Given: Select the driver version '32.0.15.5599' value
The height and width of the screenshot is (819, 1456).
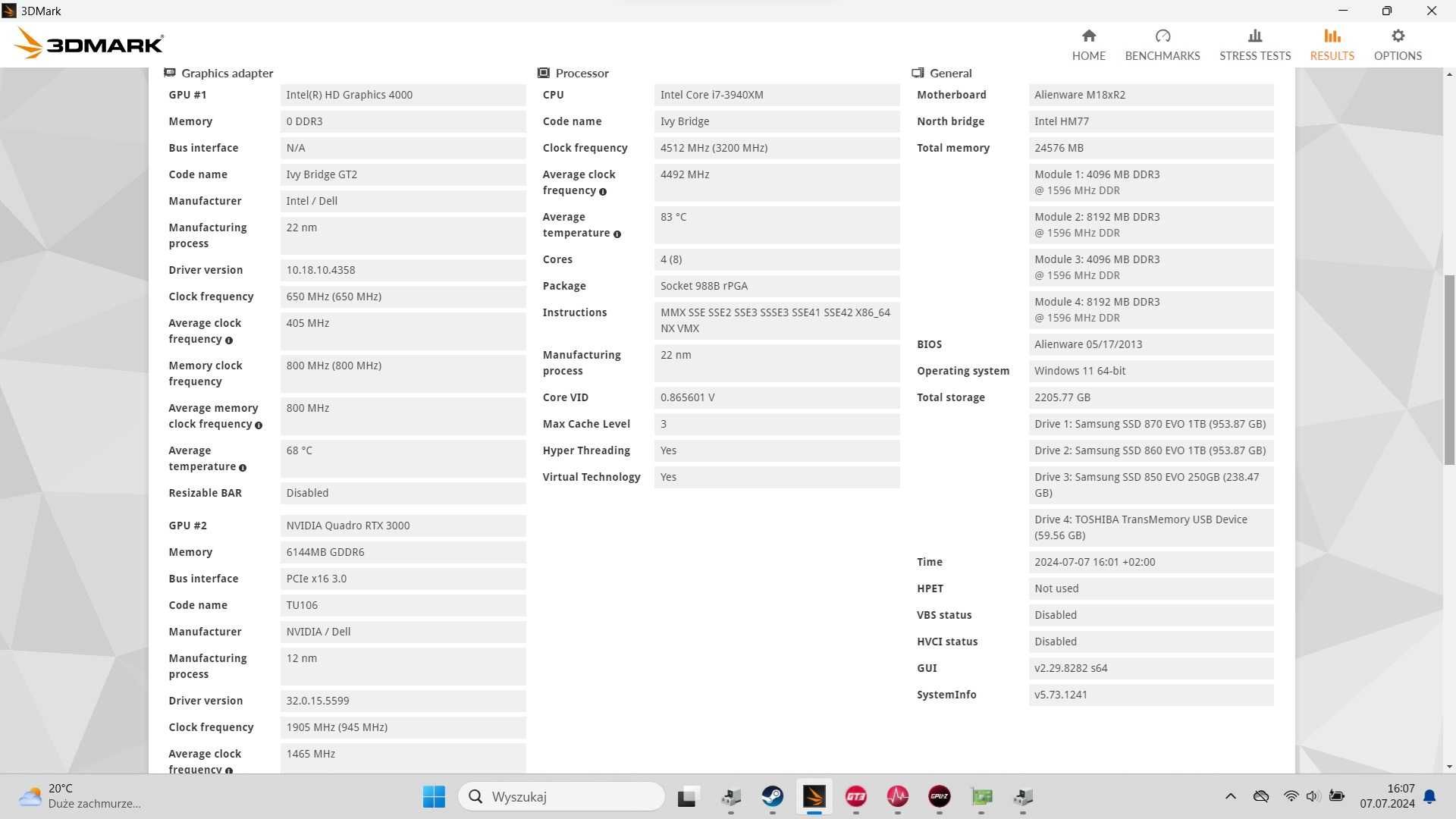Looking at the screenshot, I should coord(403,701).
